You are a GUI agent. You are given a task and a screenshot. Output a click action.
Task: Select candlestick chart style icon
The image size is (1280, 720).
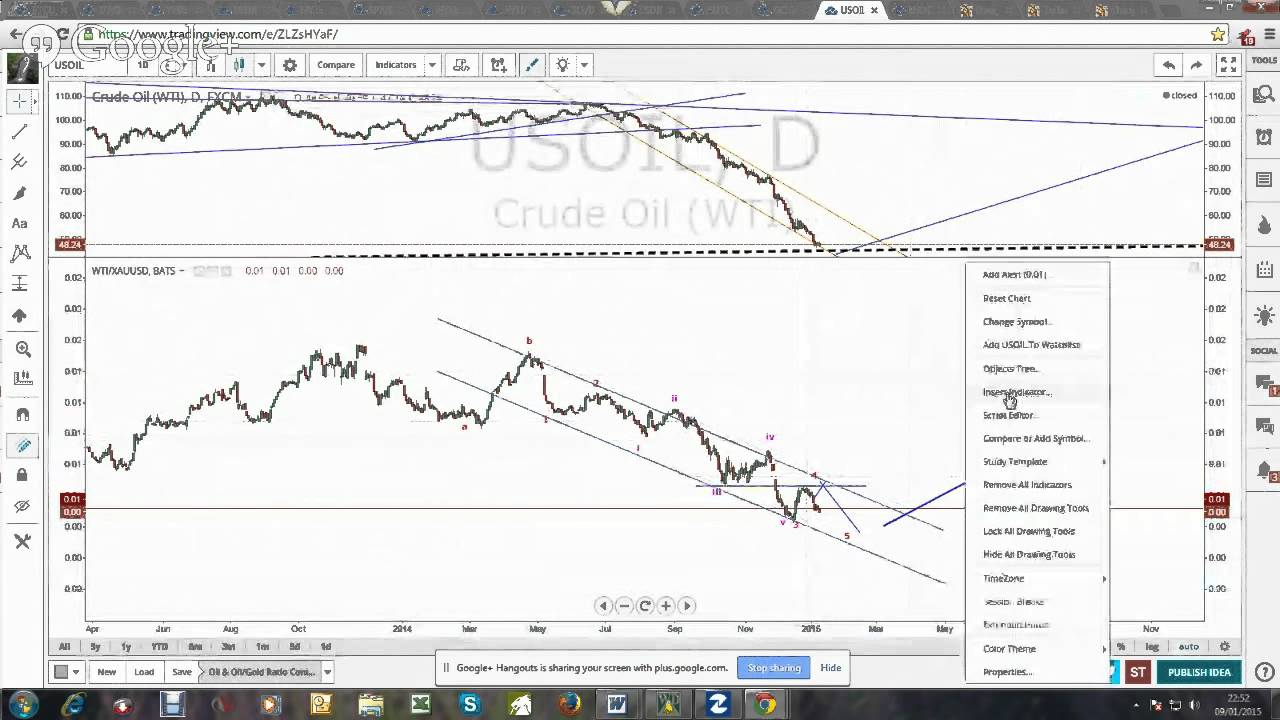point(239,65)
